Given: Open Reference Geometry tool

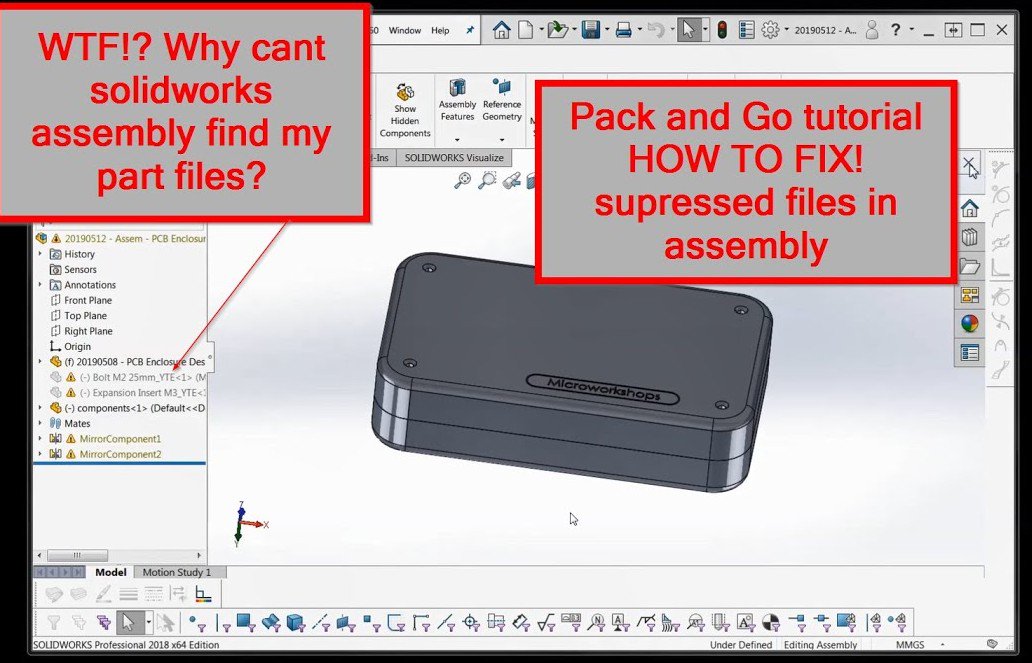Looking at the screenshot, I should [x=502, y=100].
